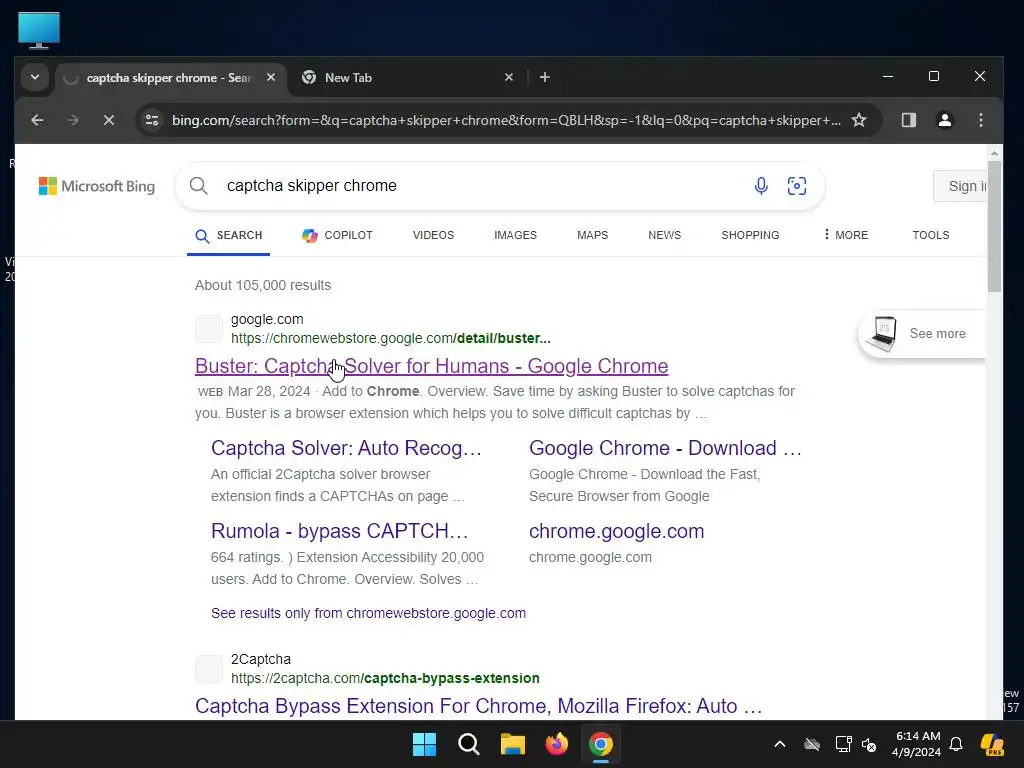Open chrome.google.com result link

(616, 531)
